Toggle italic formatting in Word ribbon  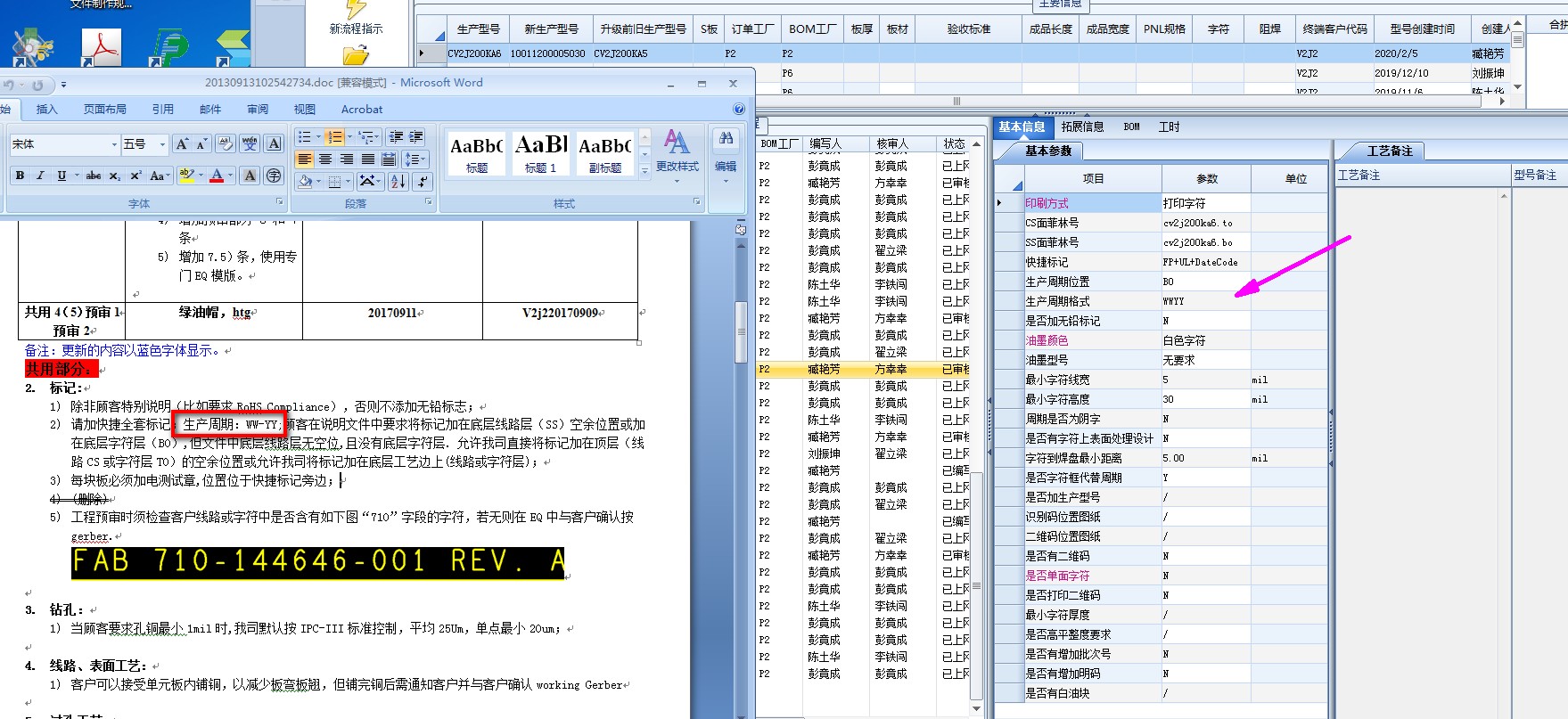coord(40,176)
